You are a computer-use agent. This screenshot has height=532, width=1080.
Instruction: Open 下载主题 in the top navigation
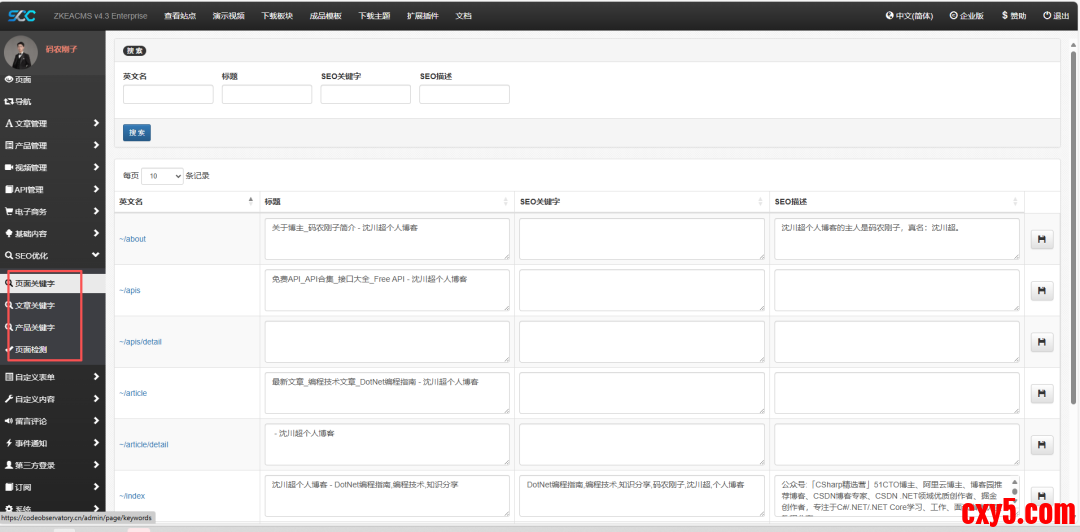[374, 16]
